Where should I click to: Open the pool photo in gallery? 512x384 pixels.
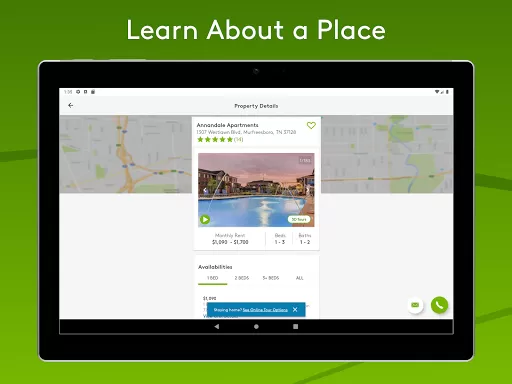pyautogui.click(x=256, y=190)
